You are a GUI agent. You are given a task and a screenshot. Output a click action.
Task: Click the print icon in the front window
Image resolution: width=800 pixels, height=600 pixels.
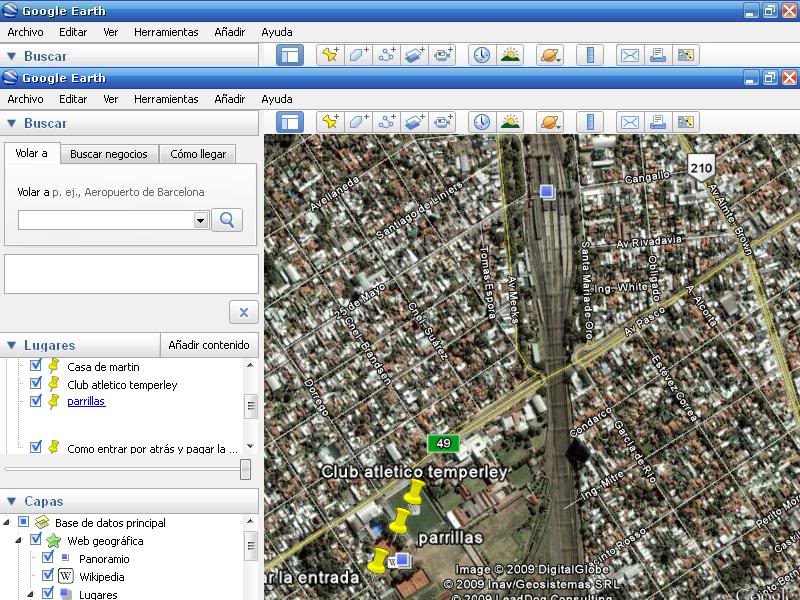(658, 122)
